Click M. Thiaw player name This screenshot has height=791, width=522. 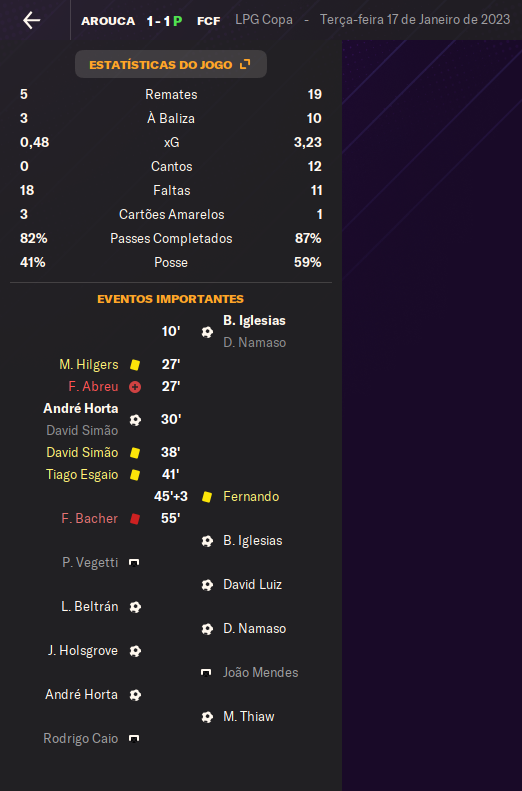click(x=249, y=717)
